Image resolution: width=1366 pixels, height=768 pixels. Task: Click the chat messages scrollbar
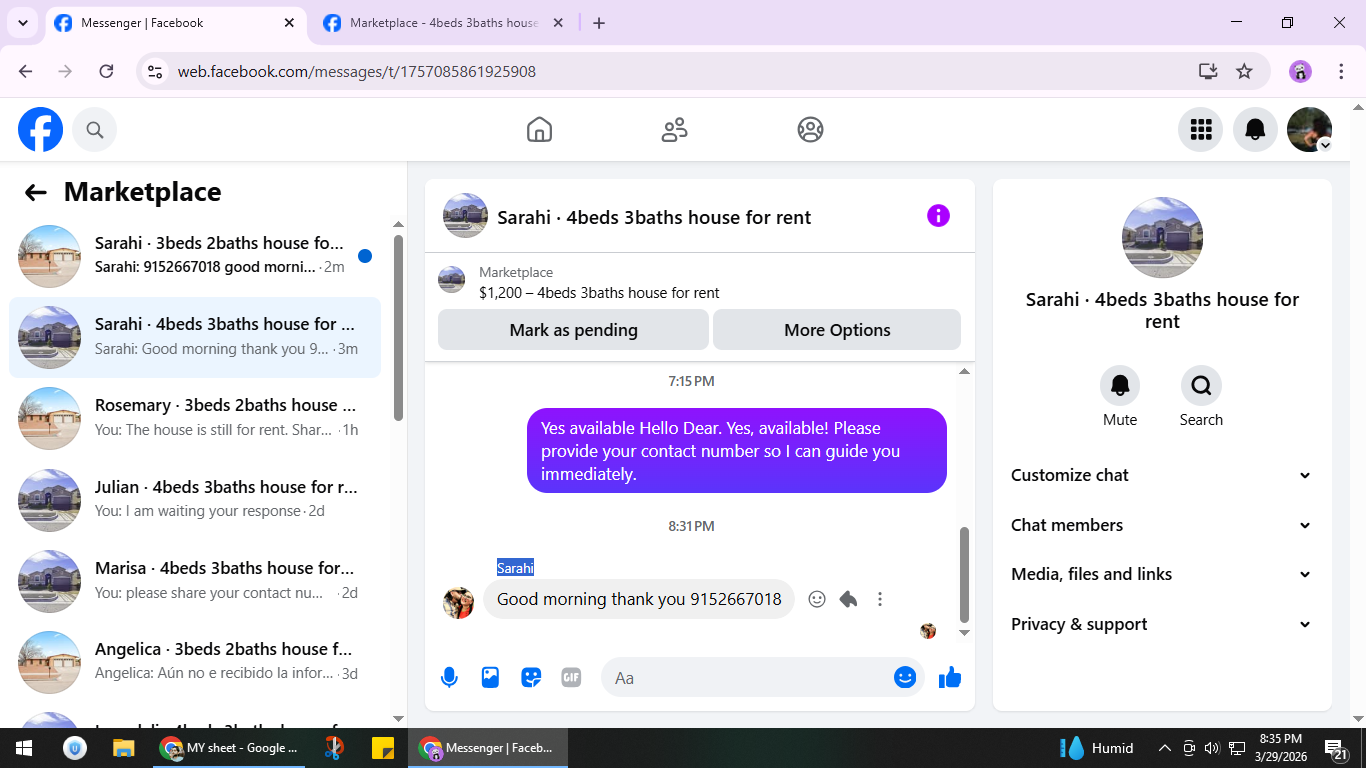[964, 574]
